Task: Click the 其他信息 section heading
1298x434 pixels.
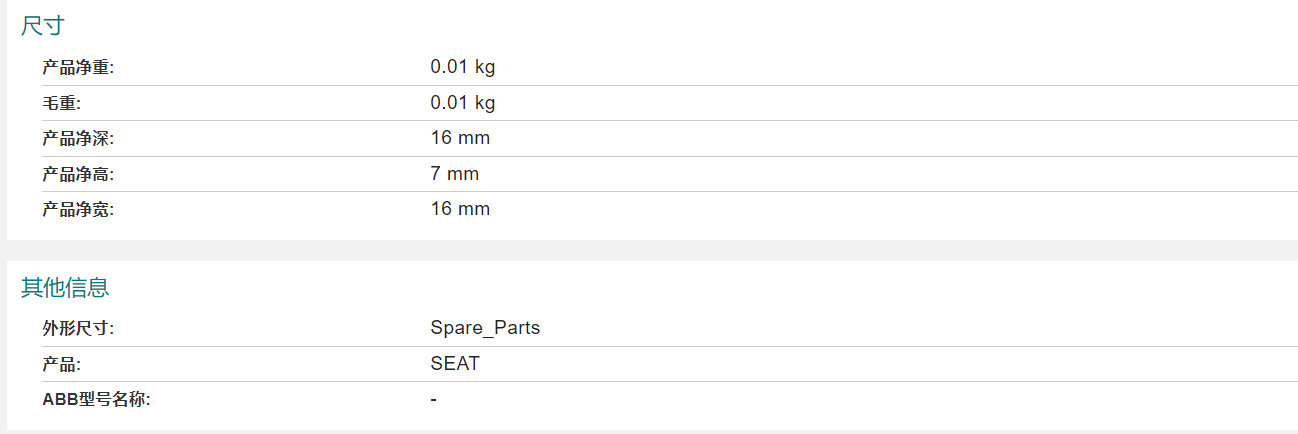Action: (65, 288)
